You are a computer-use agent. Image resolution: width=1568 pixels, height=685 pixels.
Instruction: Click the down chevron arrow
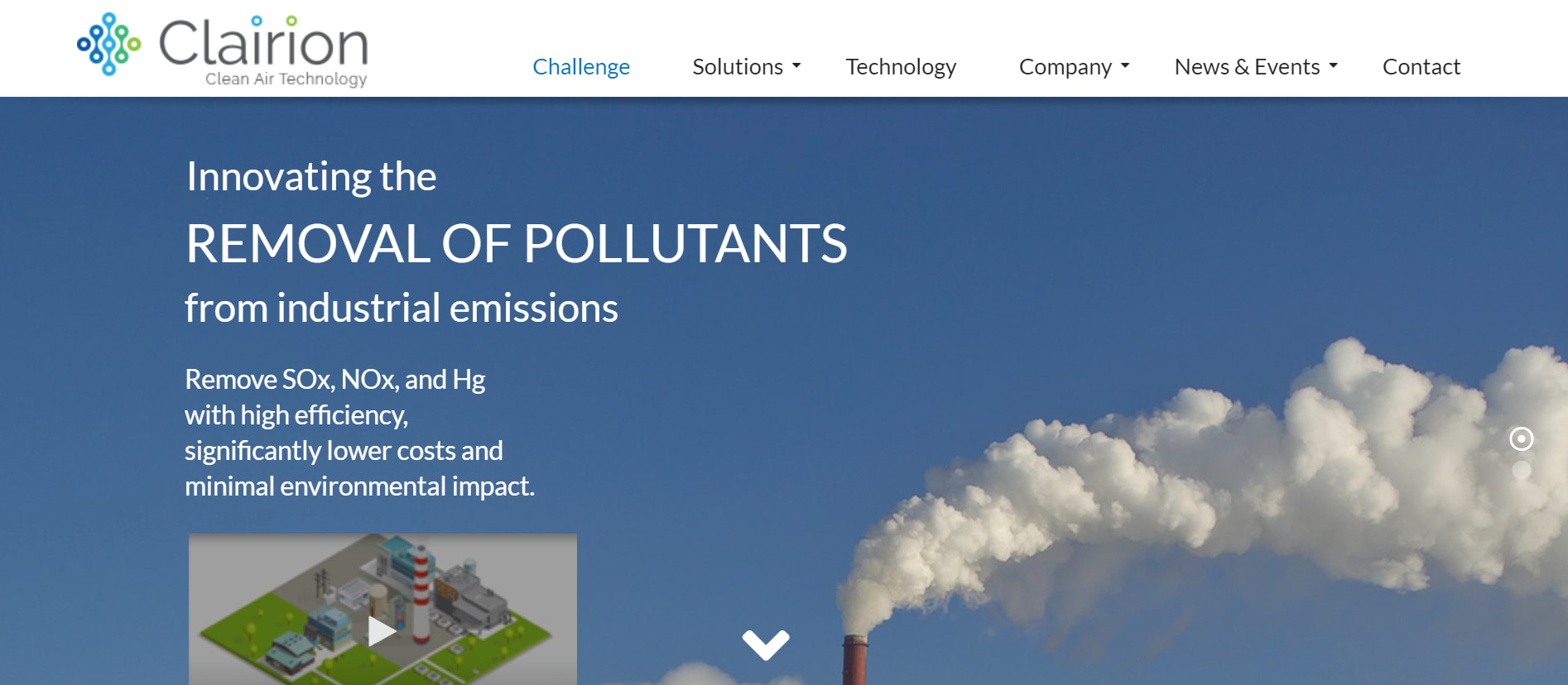766,644
